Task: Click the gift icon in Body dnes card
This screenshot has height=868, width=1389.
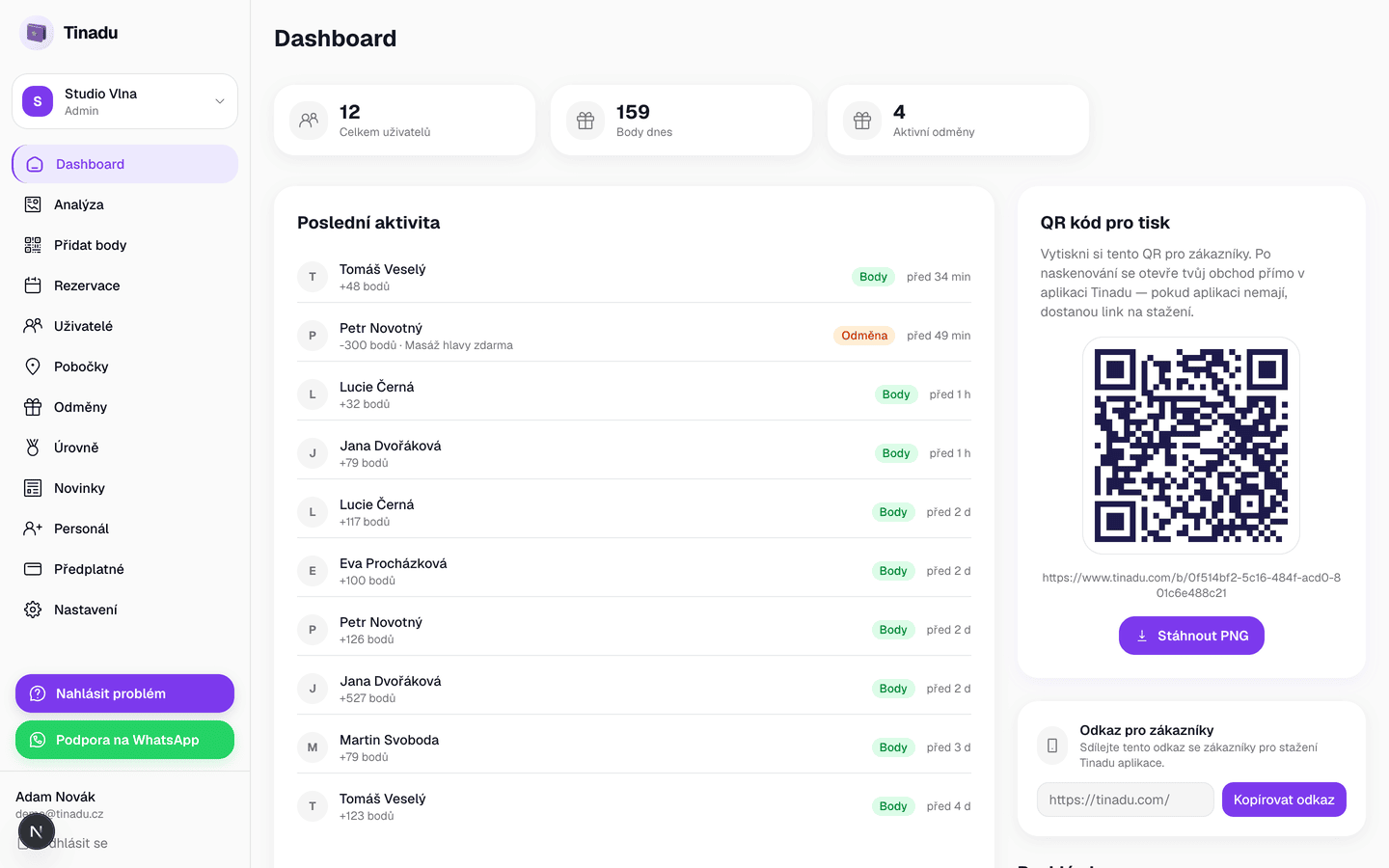Action: (x=586, y=121)
